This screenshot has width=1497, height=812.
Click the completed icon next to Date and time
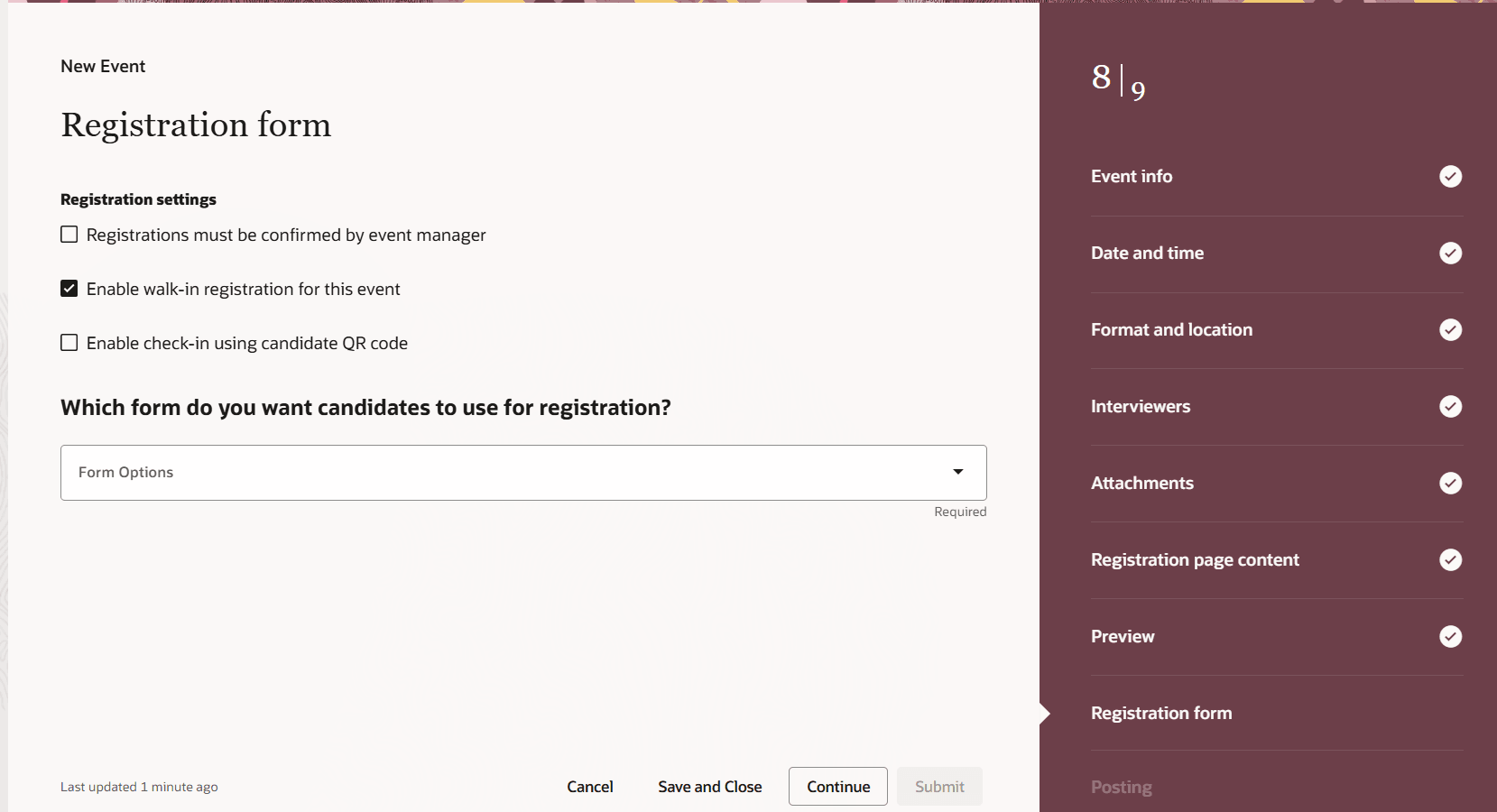(x=1450, y=253)
